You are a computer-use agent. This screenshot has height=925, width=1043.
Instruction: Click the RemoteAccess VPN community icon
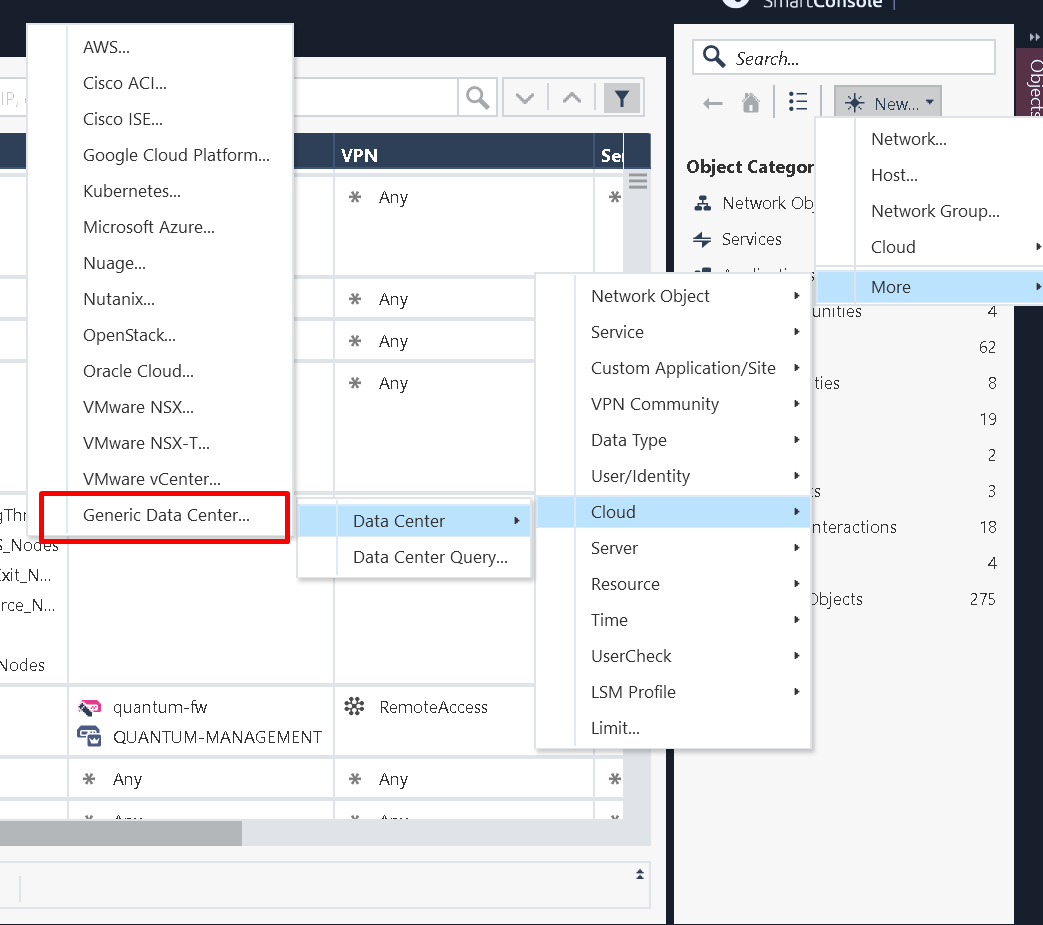click(355, 706)
